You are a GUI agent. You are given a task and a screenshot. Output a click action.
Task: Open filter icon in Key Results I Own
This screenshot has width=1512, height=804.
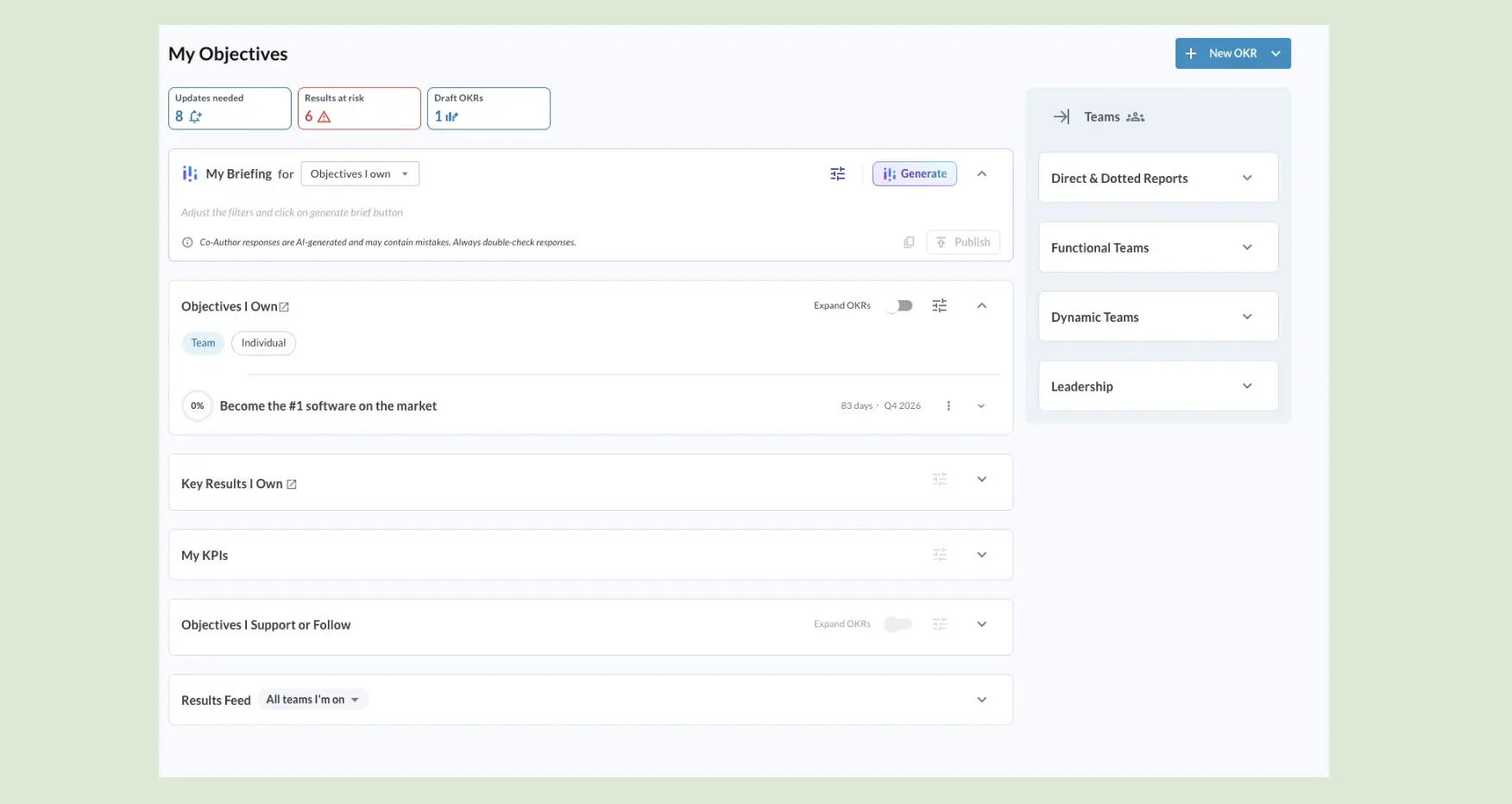coord(940,480)
